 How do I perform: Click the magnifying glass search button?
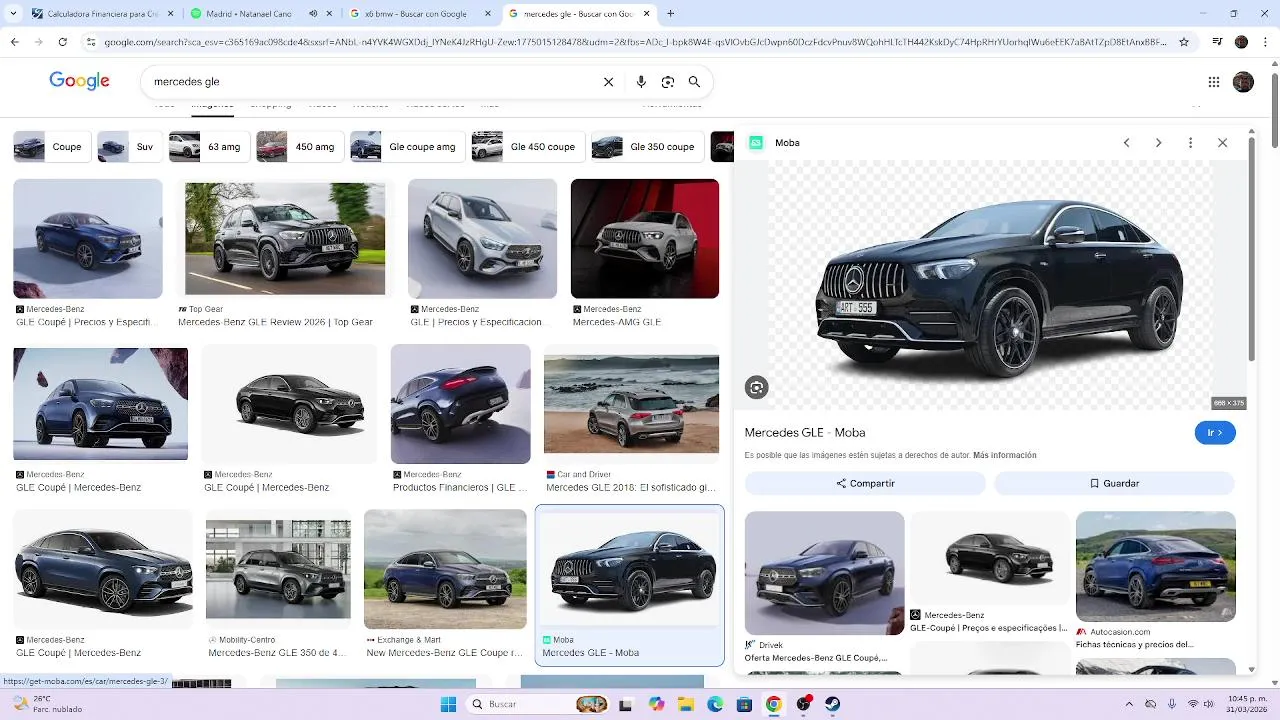[694, 82]
